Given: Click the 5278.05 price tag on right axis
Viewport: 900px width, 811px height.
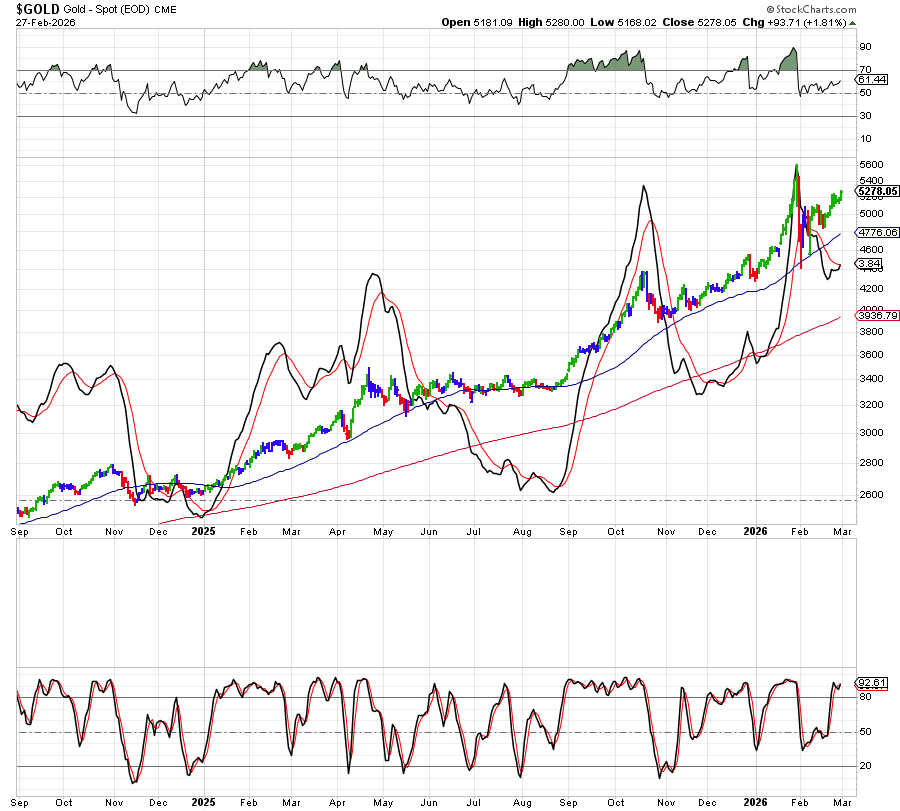Looking at the screenshot, I should (x=877, y=191).
